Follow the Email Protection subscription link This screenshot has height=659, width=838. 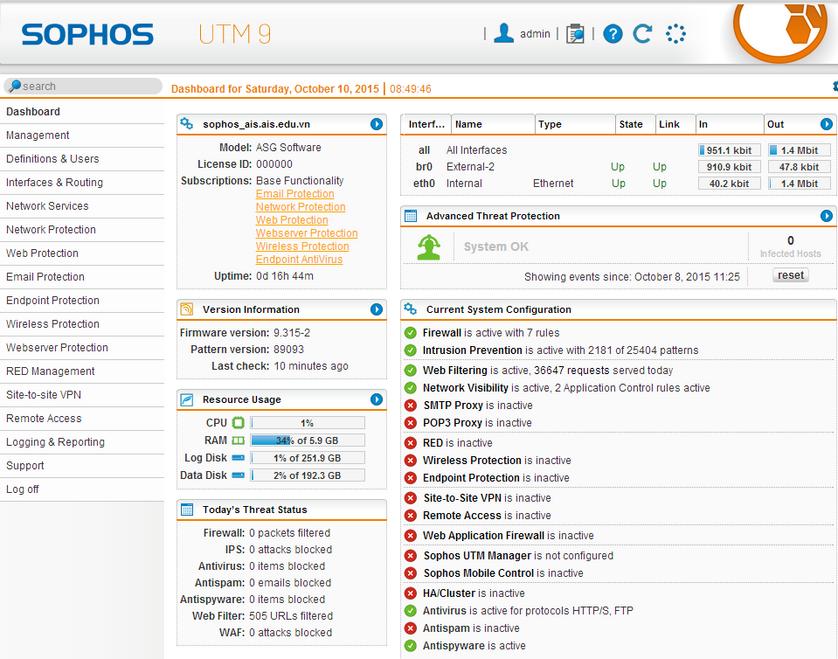[x=294, y=194]
